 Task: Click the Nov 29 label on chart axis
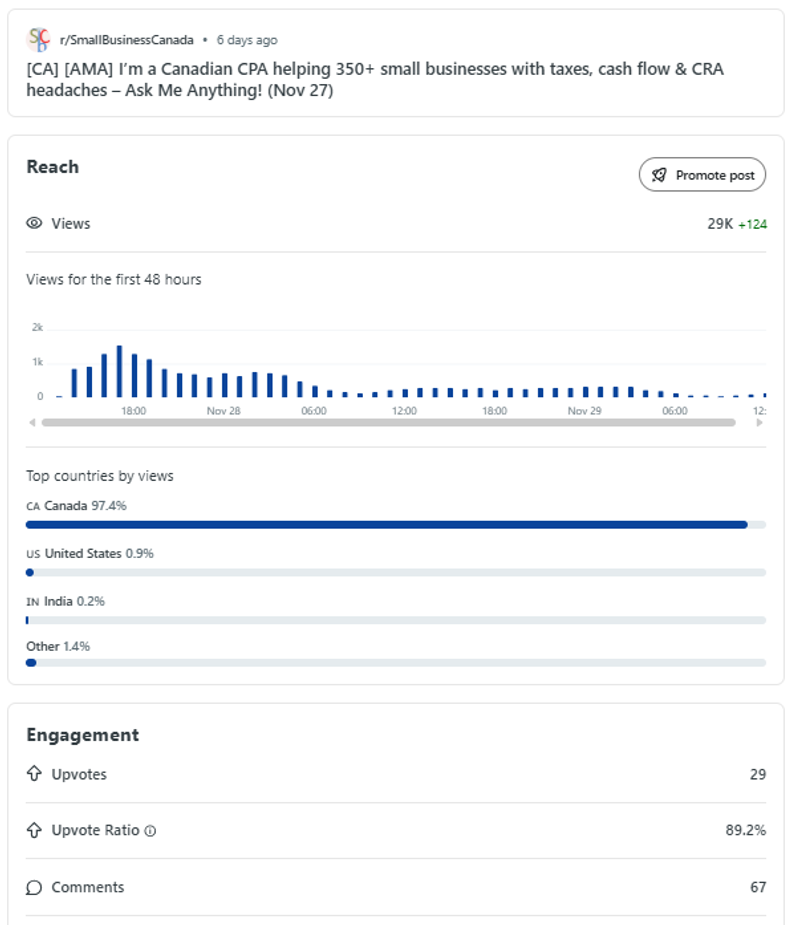(x=584, y=411)
